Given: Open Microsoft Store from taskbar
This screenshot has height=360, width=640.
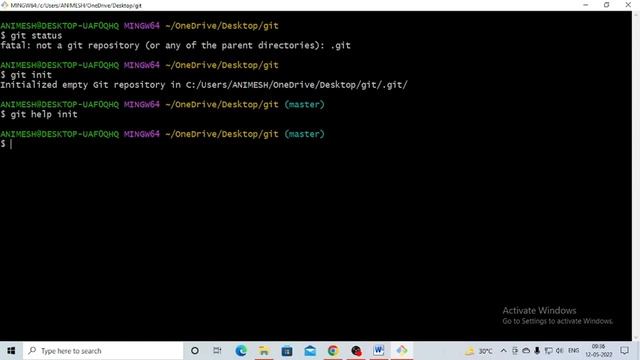Looking at the screenshot, I should [x=287, y=351].
